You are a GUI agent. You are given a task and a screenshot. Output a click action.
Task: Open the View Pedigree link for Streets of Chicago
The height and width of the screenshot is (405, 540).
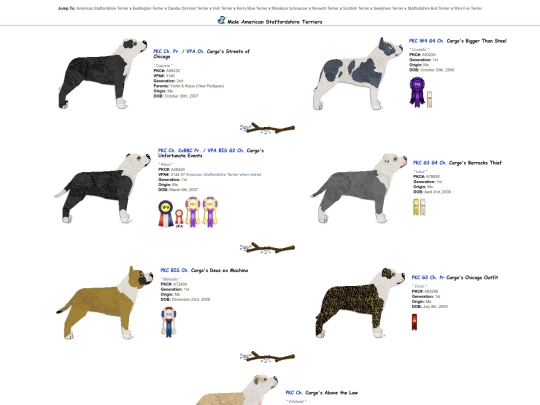tap(210, 86)
